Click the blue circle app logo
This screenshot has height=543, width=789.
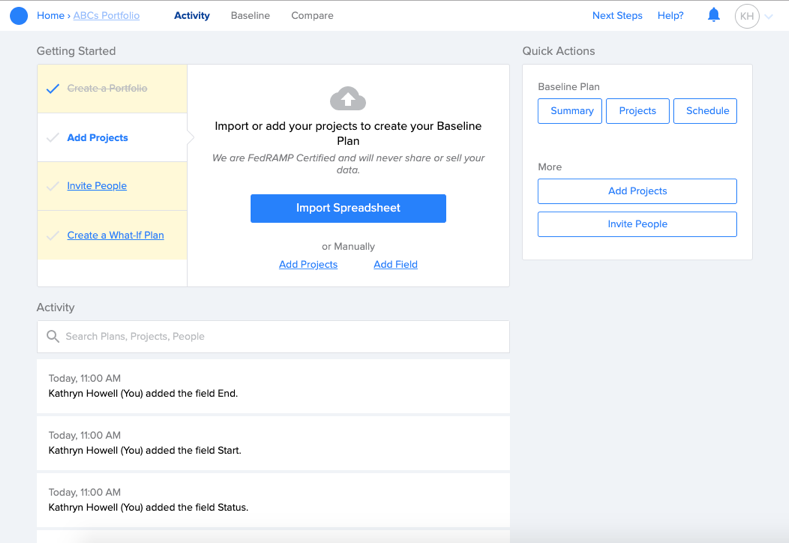(x=19, y=16)
